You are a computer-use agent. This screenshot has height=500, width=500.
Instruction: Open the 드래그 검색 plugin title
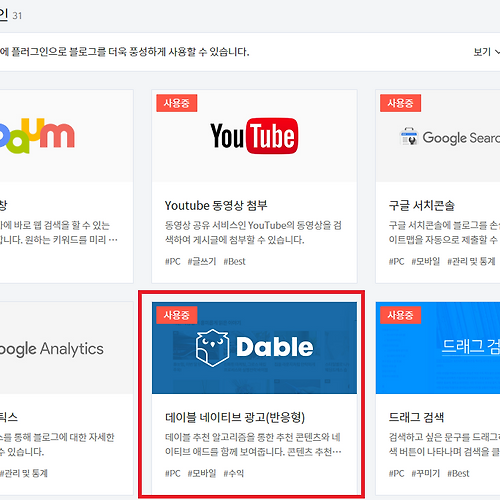click(416, 417)
